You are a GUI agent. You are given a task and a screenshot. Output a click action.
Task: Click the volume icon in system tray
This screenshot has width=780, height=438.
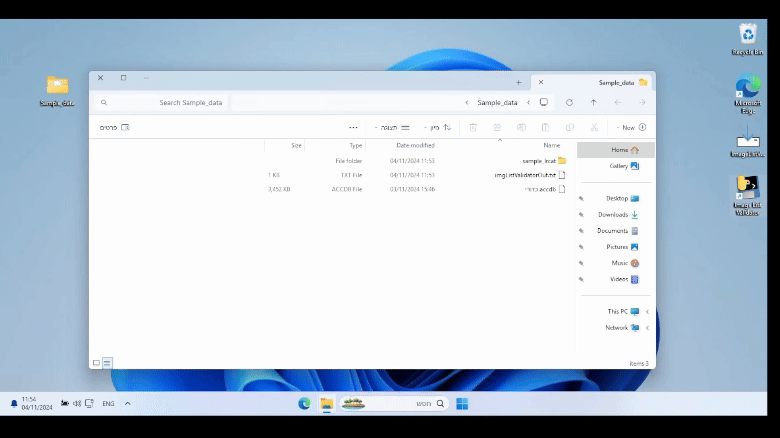point(77,404)
